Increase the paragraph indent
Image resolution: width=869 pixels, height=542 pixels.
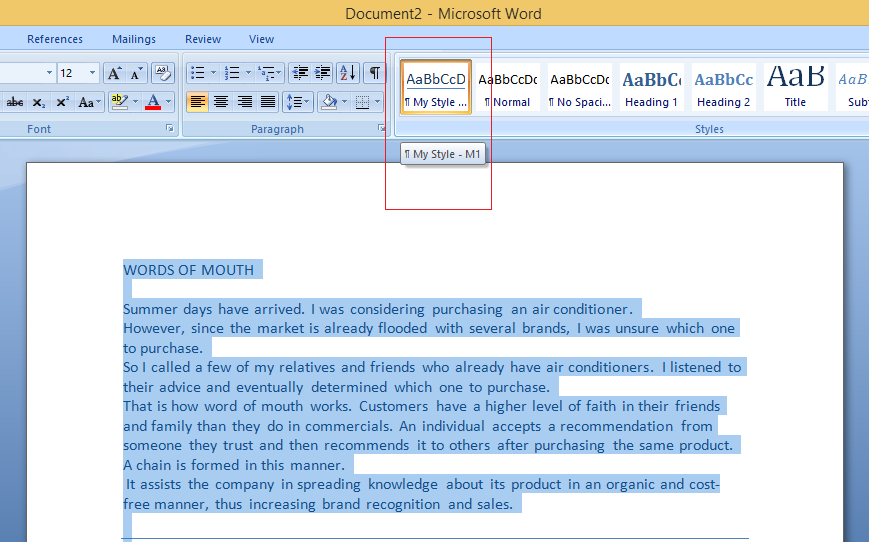(x=322, y=73)
